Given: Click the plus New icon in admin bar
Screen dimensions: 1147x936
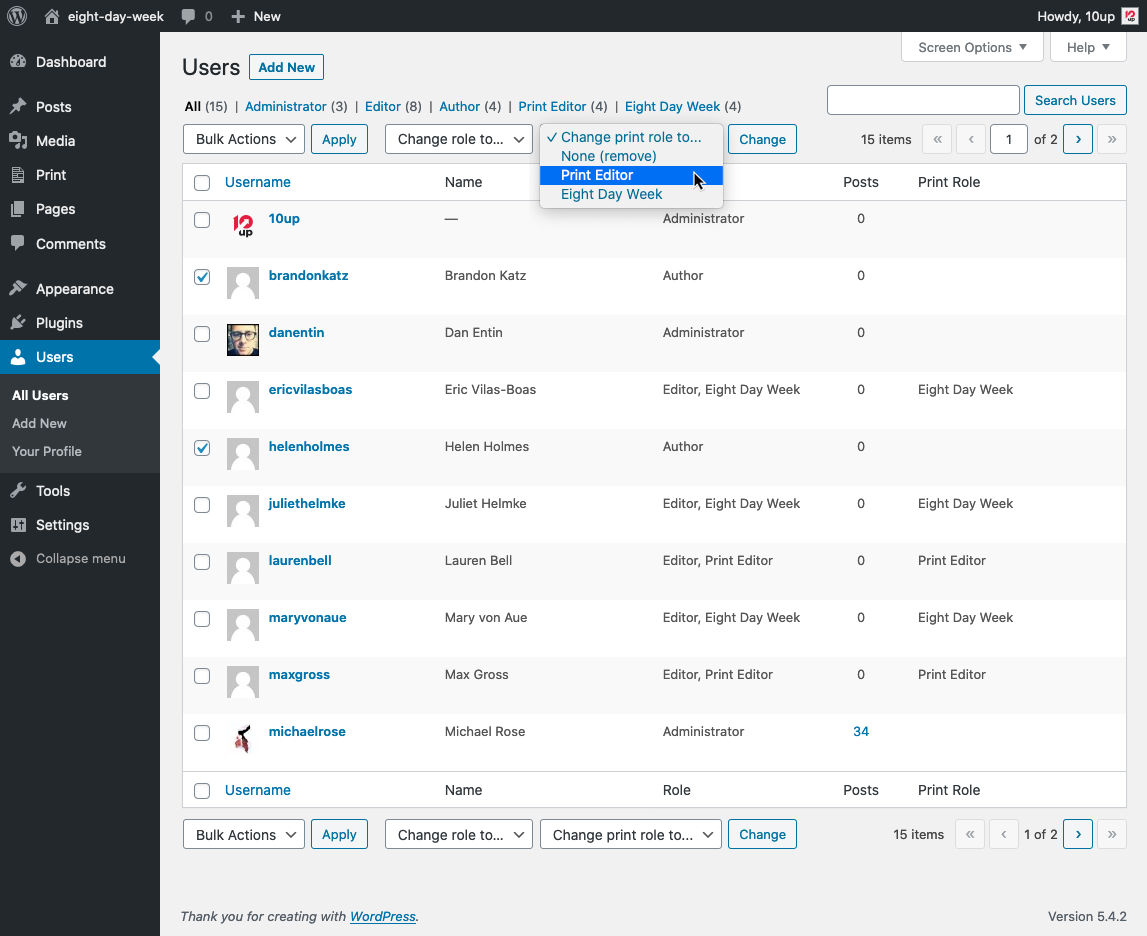Looking at the screenshot, I should [238, 16].
